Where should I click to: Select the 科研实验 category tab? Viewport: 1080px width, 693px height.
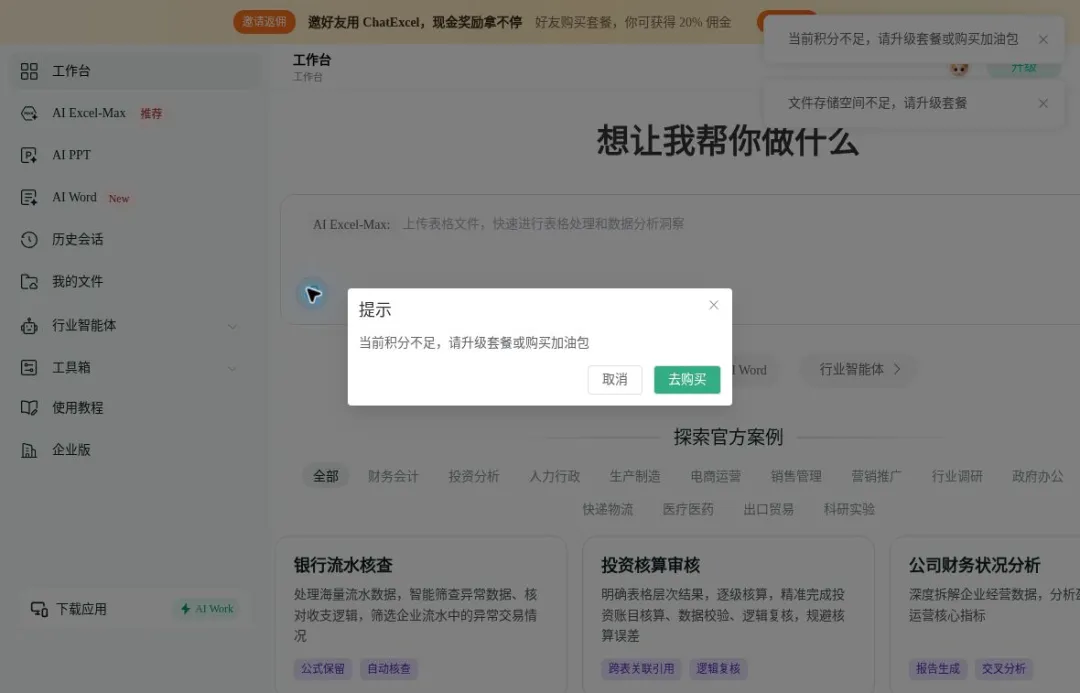(x=849, y=509)
